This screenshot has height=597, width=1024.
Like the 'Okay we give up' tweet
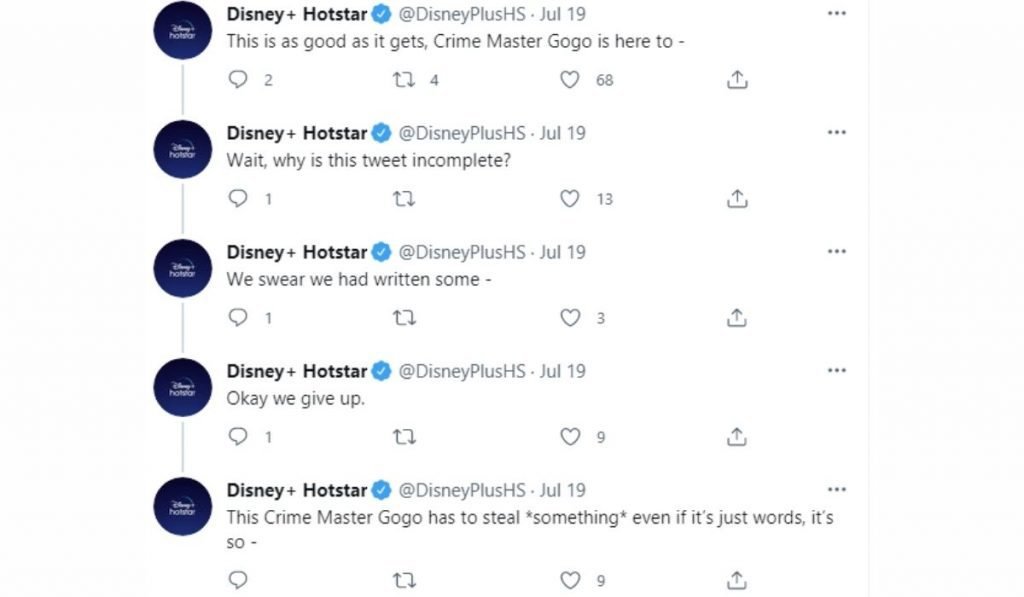pos(570,436)
